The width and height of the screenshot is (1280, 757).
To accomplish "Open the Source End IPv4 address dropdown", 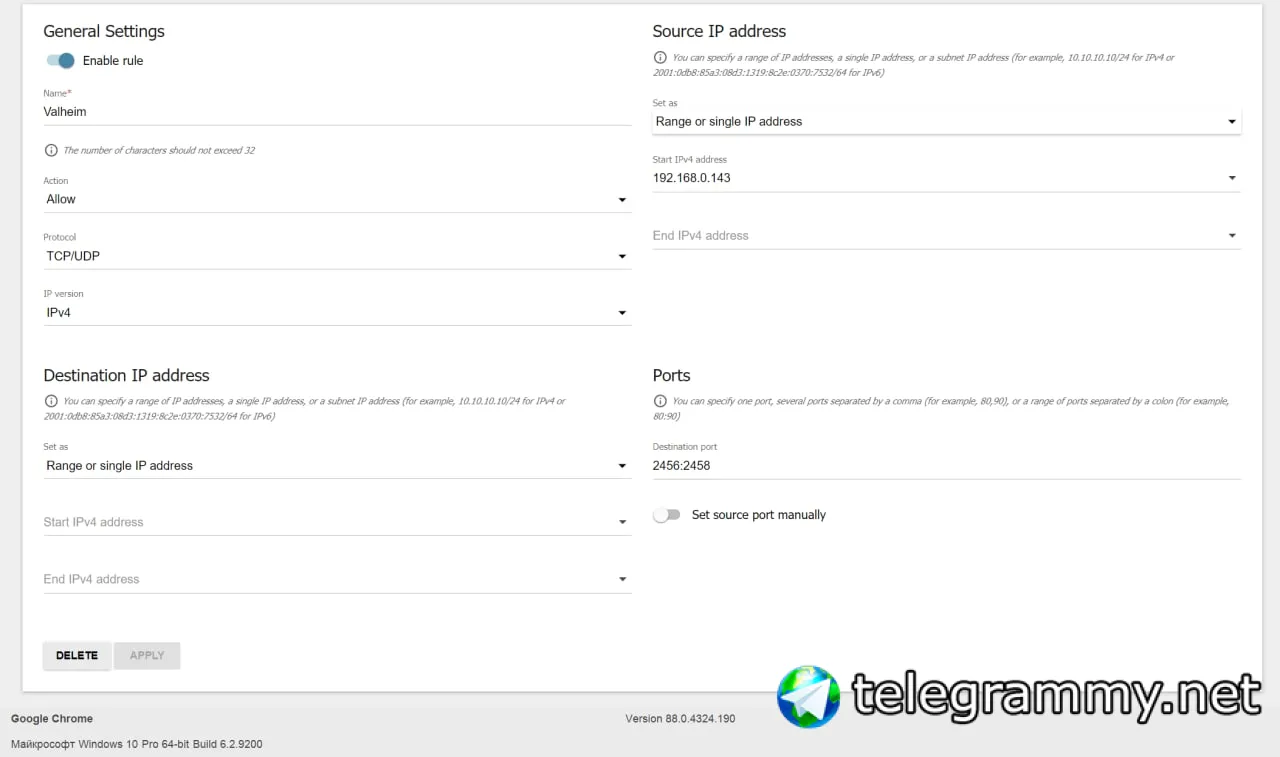I will pyautogui.click(x=946, y=236).
